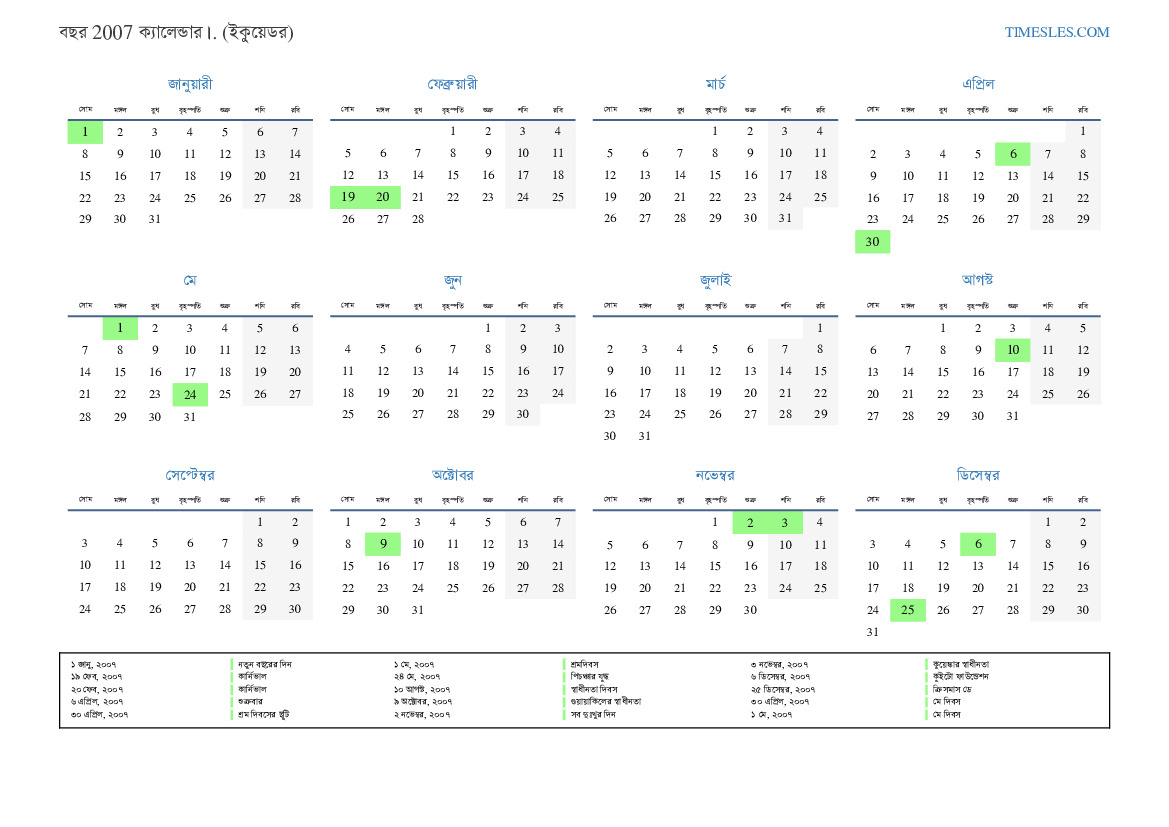Select highlighted February 19 date cell
Screen dimensions: 1169x827
pos(348,198)
